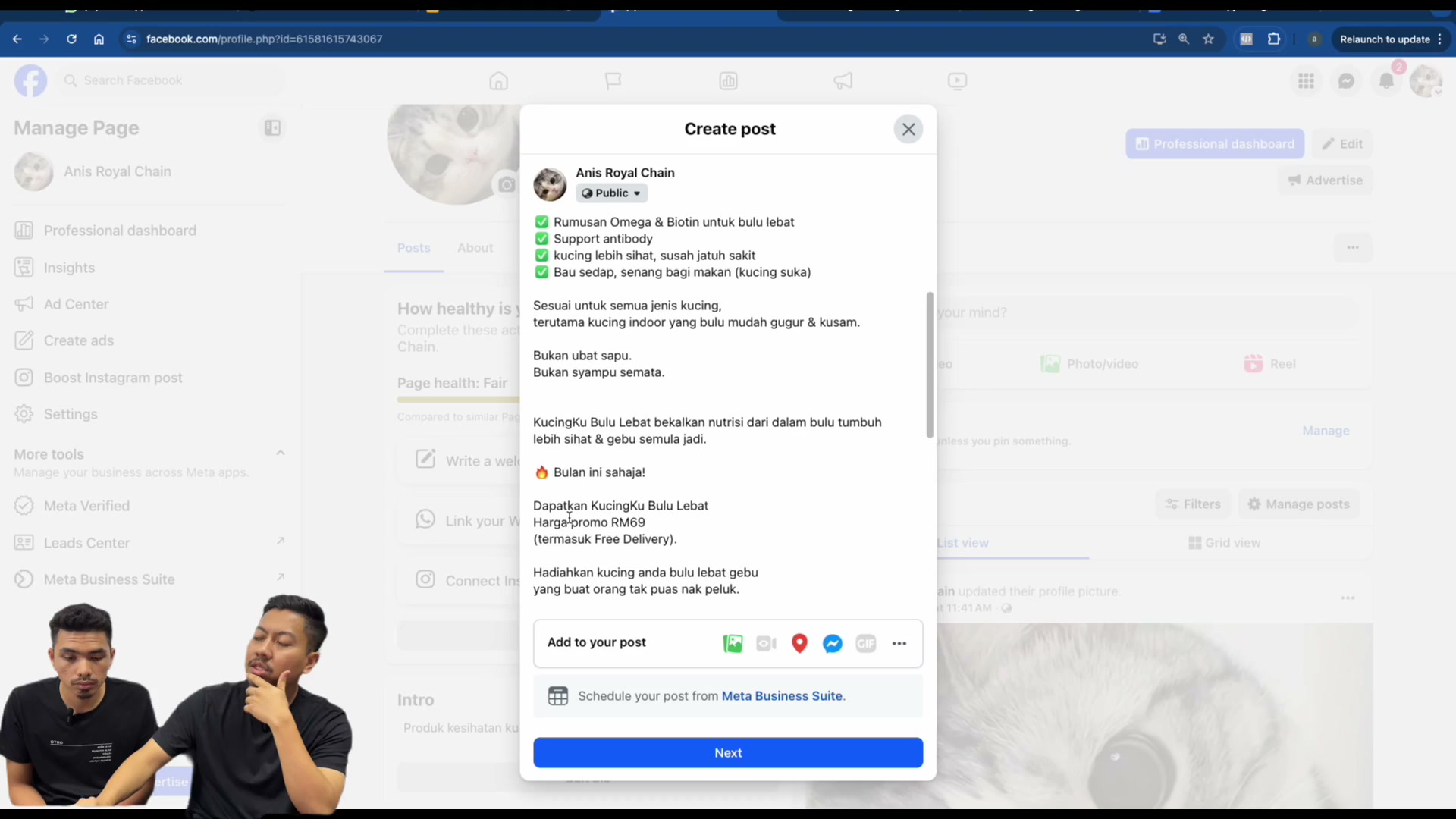
Task: Toggle the Manage Page sidebar panel
Action: pos(272,128)
